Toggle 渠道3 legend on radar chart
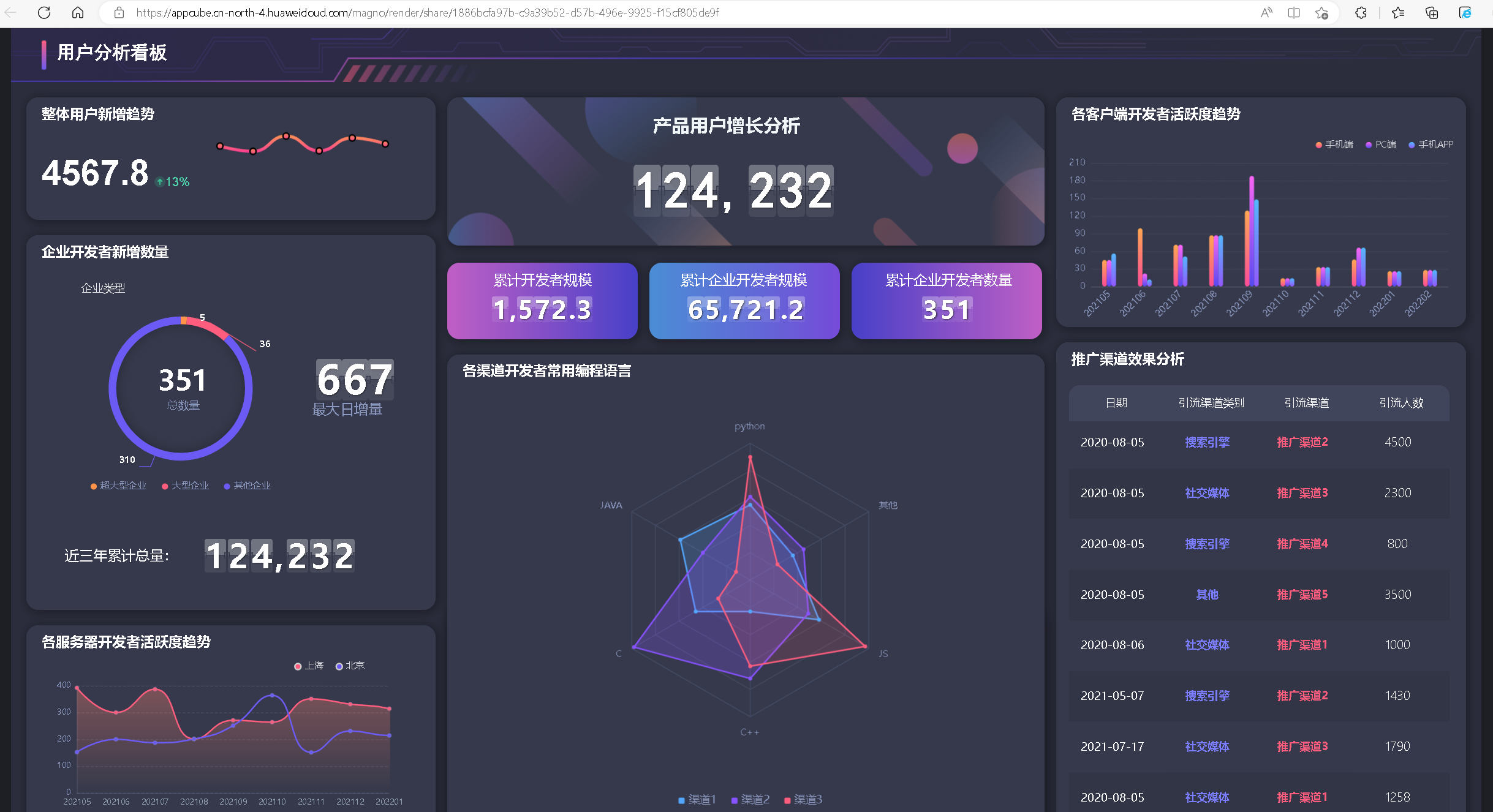Image resolution: width=1493 pixels, height=812 pixels. click(803, 799)
